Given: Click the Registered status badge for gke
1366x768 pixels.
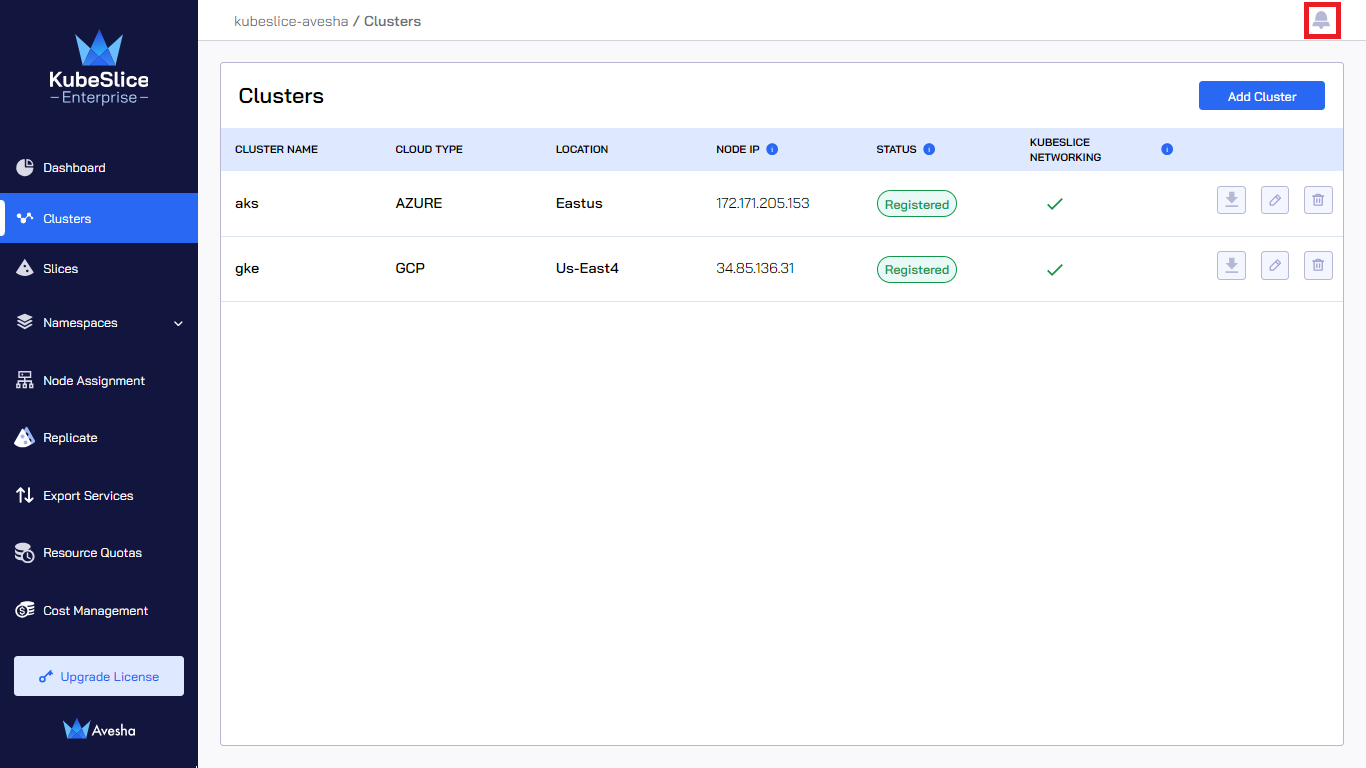Looking at the screenshot, I should (917, 269).
